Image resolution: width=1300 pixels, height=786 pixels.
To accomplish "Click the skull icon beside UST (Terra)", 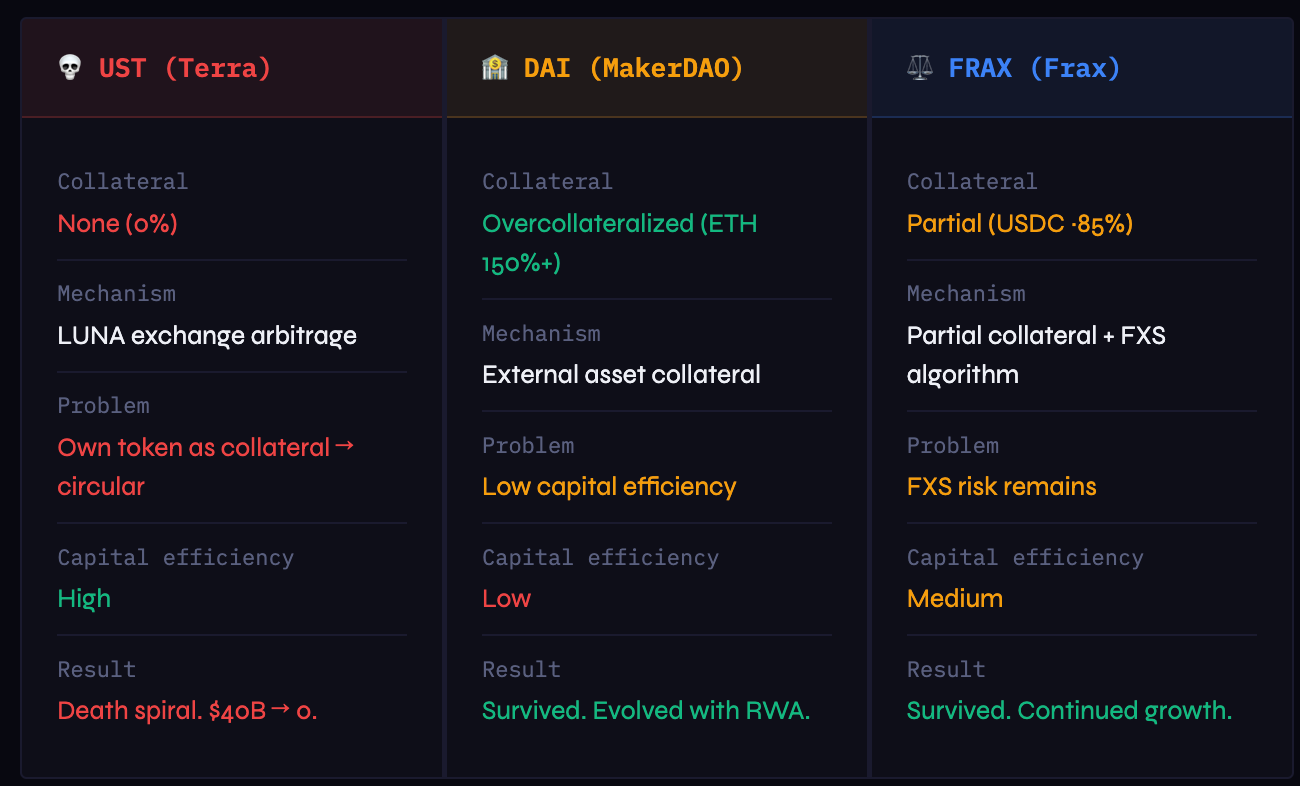I will [70, 68].
